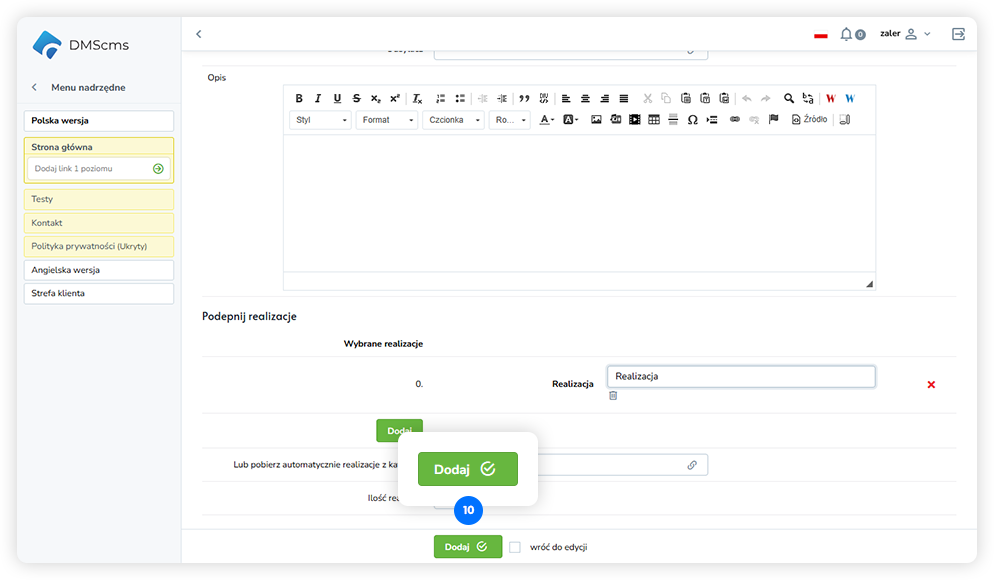Apply italic formatting in the editor
The height and width of the screenshot is (580, 994).
point(318,98)
